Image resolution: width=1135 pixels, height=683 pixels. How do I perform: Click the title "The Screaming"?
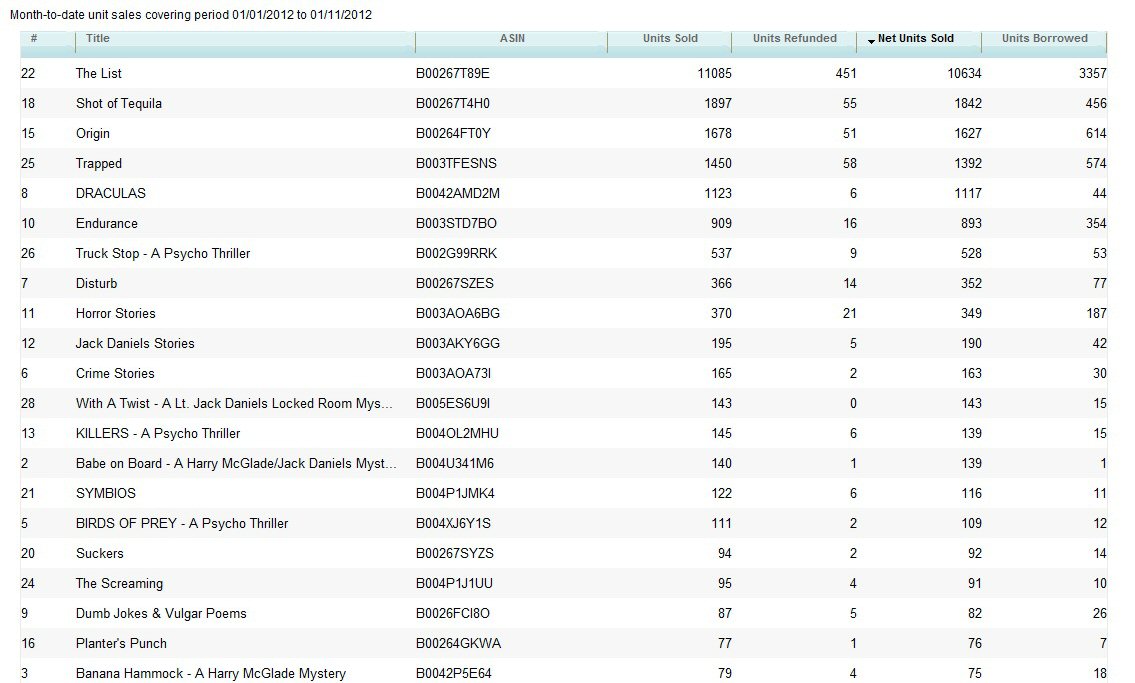[119, 584]
